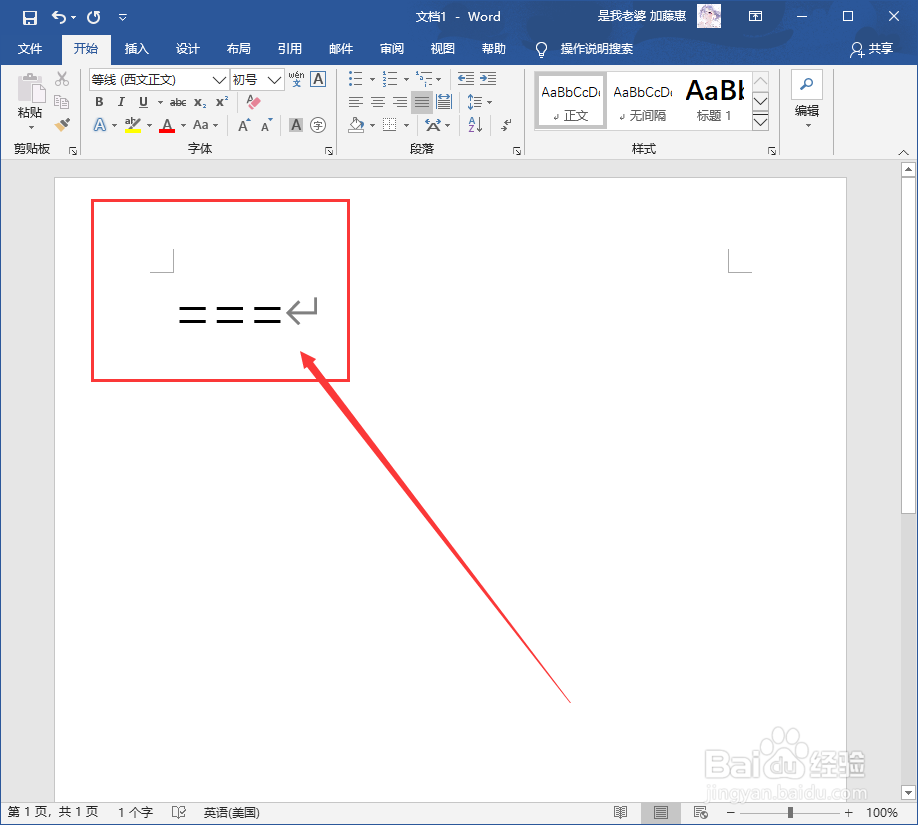This screenshot has height=825, width=918.
Task: Pick the yellow text highlight color
Action: tap(134, 124)
